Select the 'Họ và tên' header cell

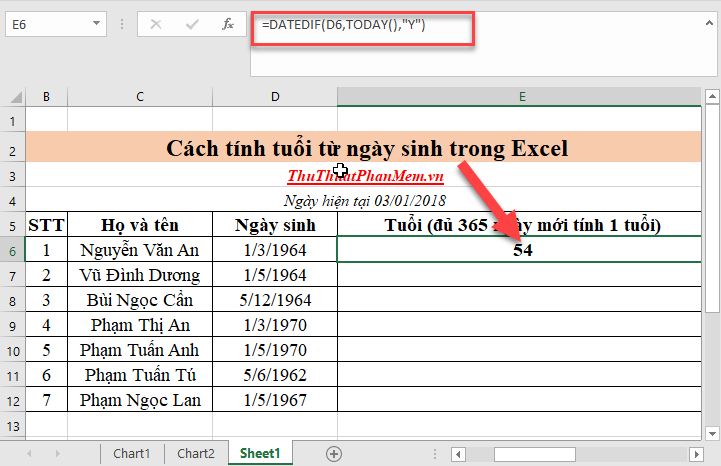[140, 225]
